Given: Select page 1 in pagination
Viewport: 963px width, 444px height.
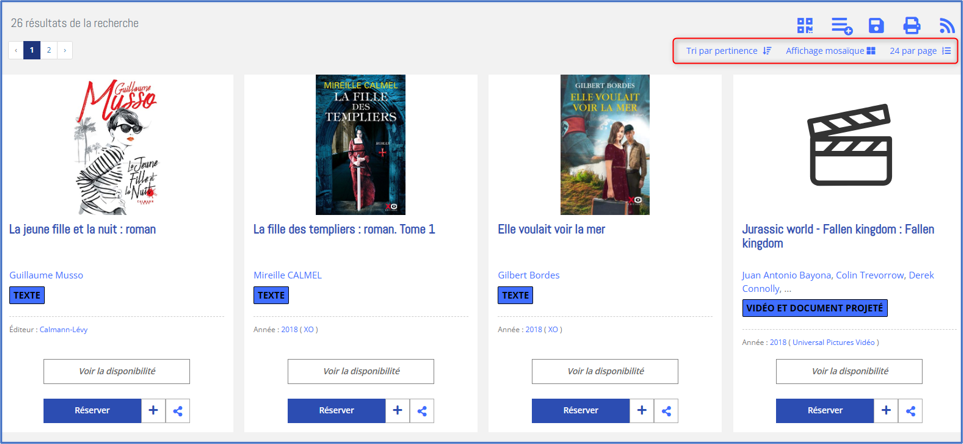Looking at the screenshot, I should (x=32, y=50).
